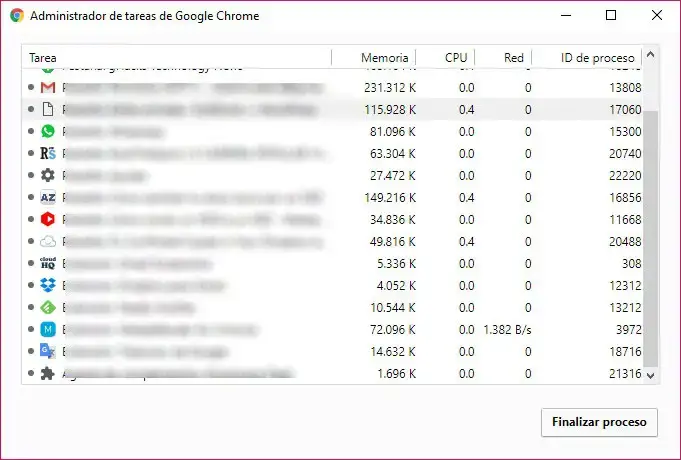Click process ID 20488

click(x=625, y=242)
